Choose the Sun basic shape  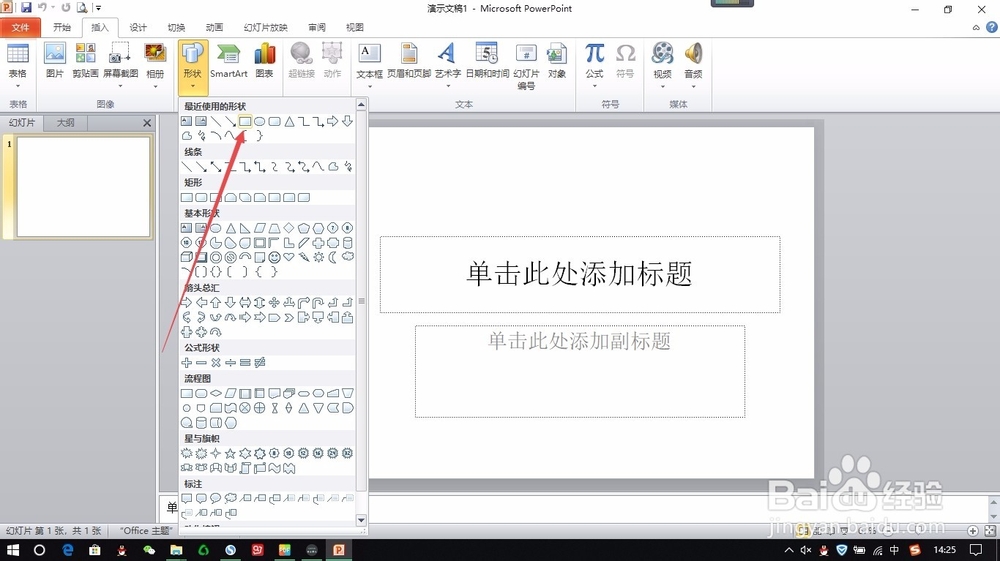(x=318, y=257)
